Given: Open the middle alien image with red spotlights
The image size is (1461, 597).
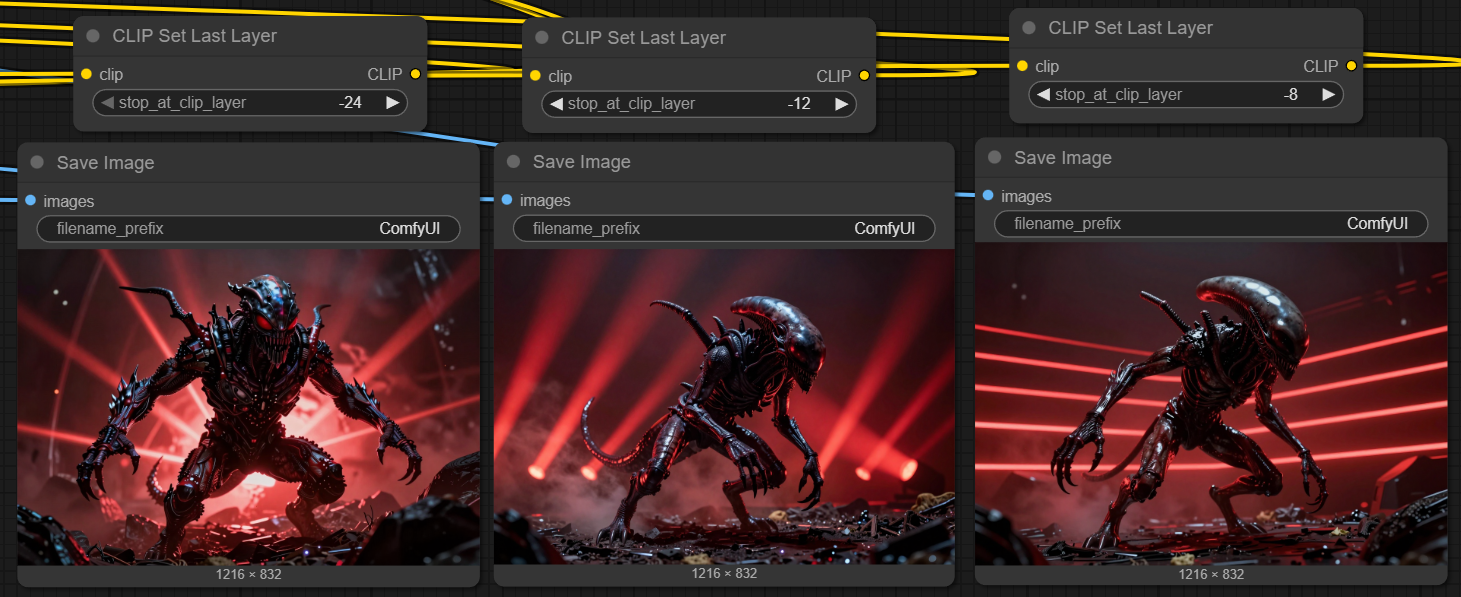Looking at the screenshot, I should (x=724, y=407).
